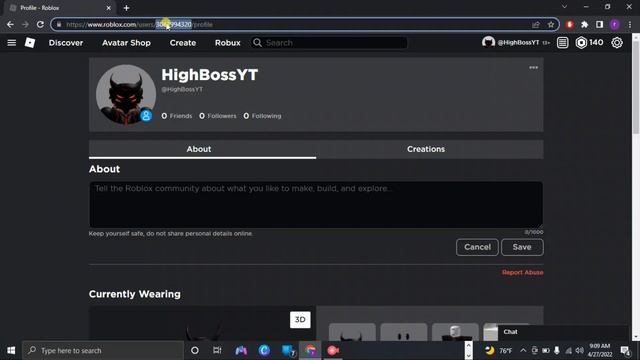Image resolution: width=640 pixels, height=360 pixels.
Task: Click the About description text area
Action: tap(316, 204)
